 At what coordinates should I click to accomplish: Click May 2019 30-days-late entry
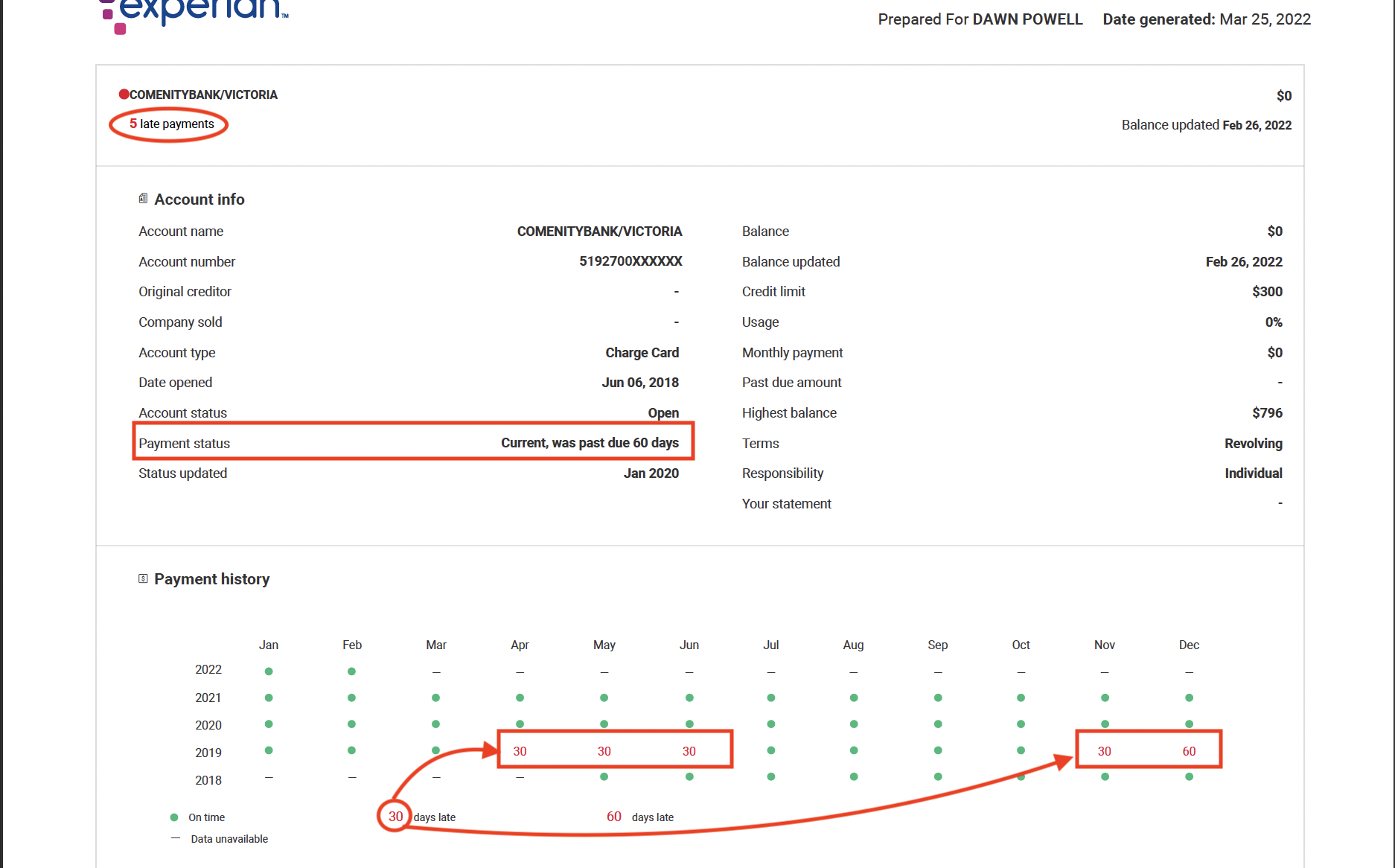(x=604, y=751)
